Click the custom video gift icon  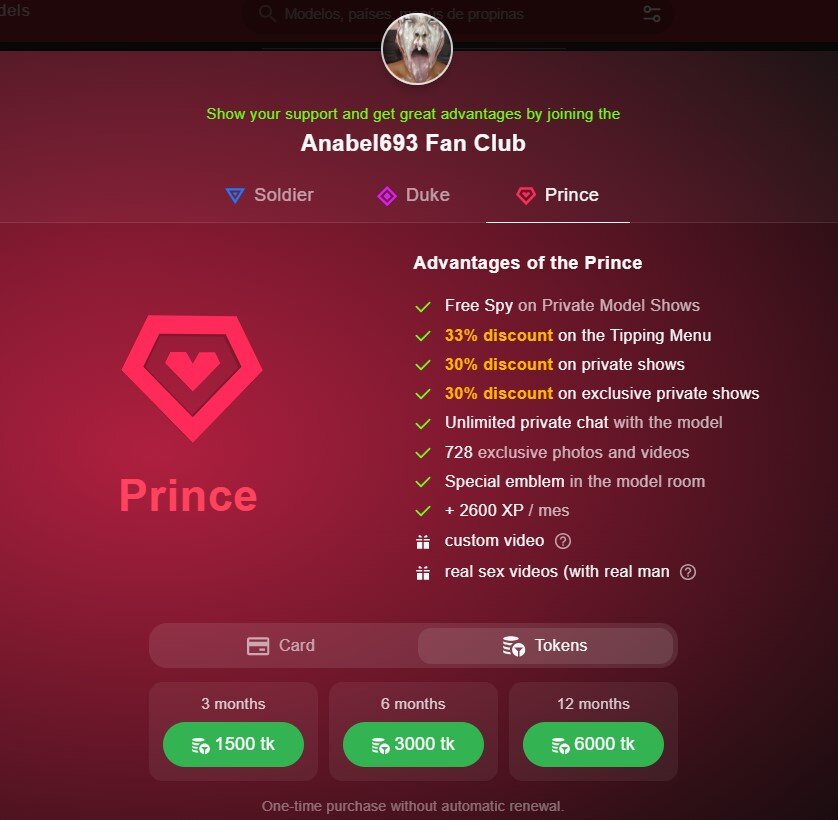423,541
